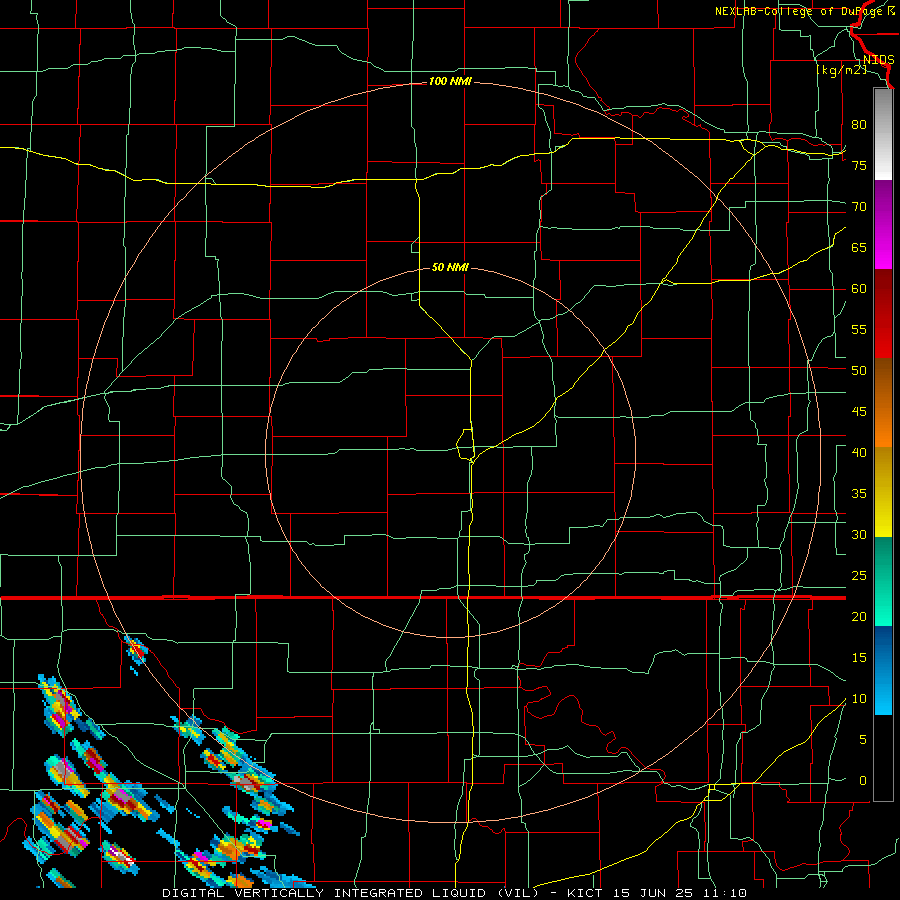The image size is (900, 900).
Task: Click the 35 value on the VIL scale
Action: tap(859, 494)
